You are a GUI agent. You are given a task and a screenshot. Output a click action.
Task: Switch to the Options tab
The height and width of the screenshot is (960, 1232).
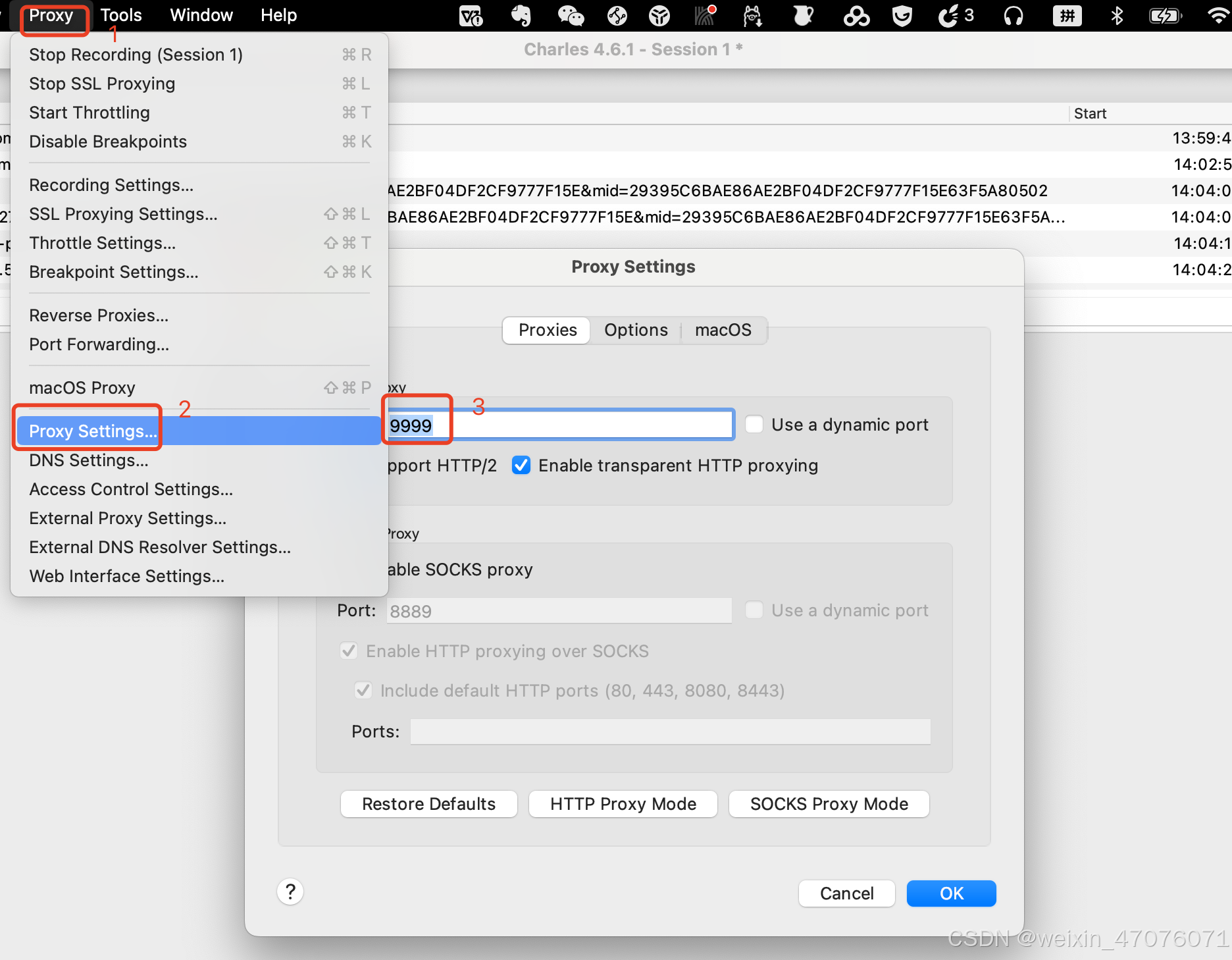(636, 330)
